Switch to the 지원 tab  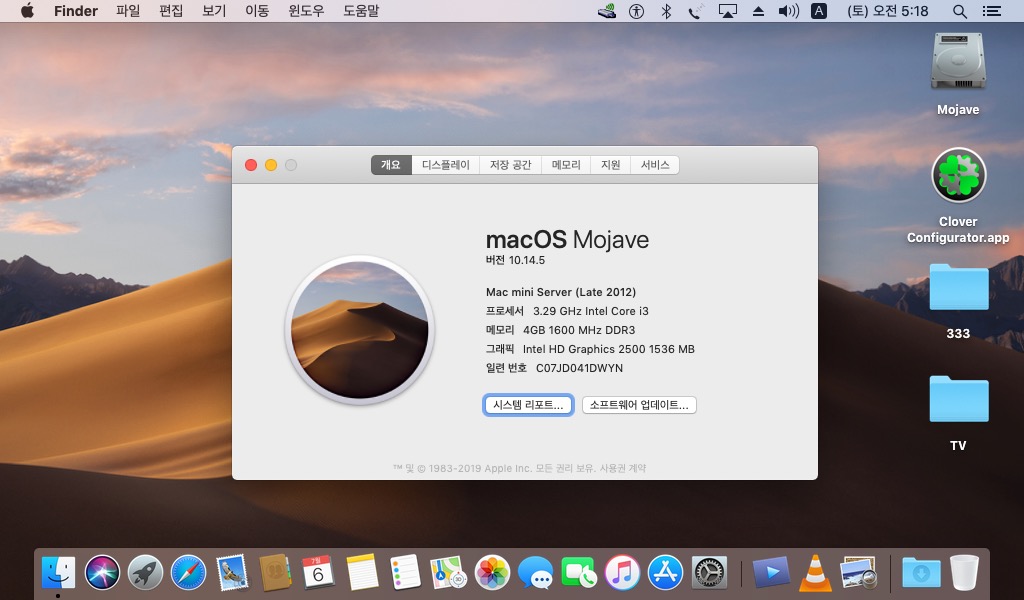[x=611, y=165]
